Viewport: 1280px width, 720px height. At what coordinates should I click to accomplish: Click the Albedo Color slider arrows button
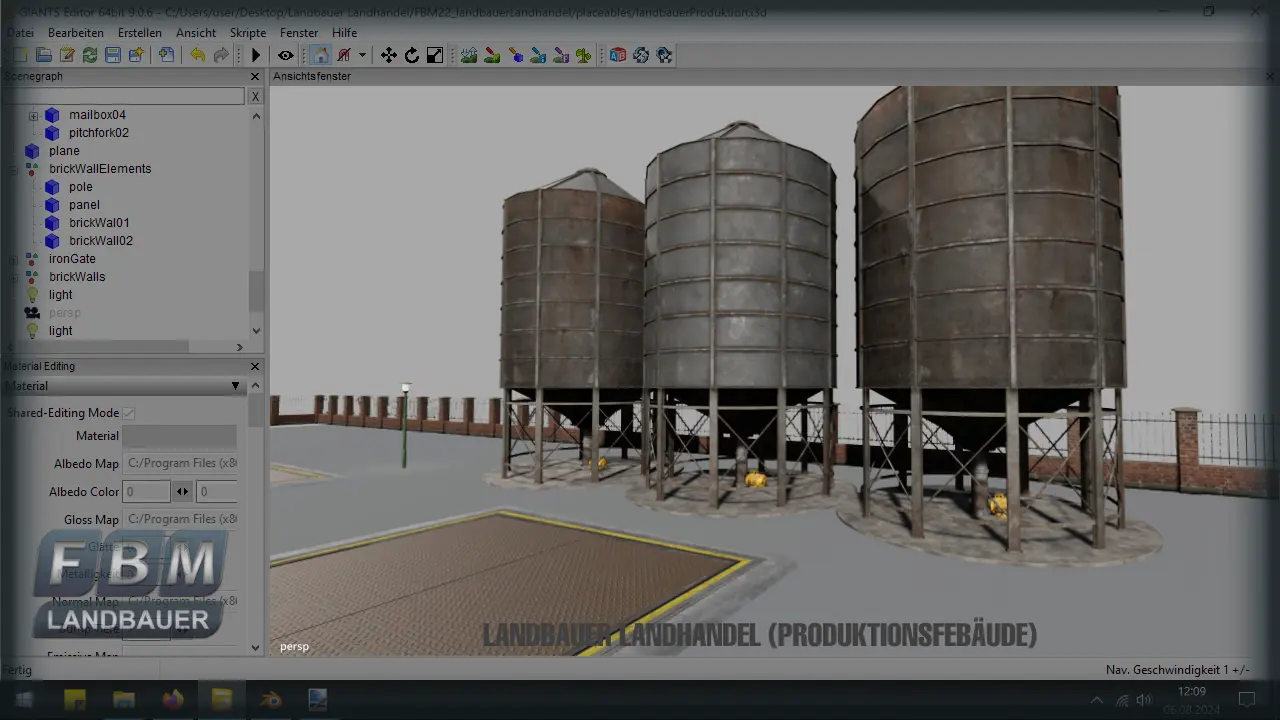click(183, 492)
